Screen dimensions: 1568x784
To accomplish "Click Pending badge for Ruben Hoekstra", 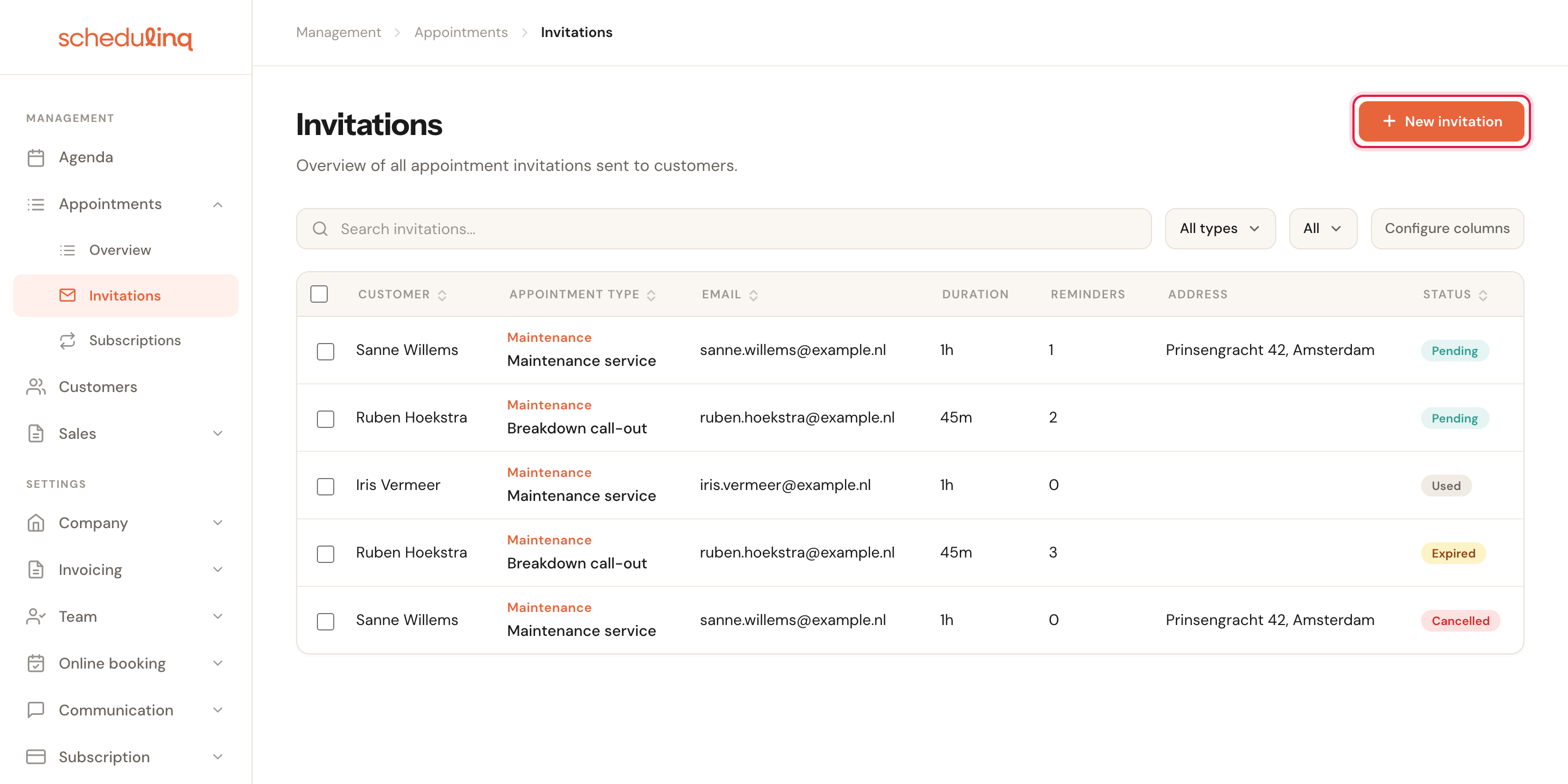I will pyautogui.click(x=1454, y=418).
